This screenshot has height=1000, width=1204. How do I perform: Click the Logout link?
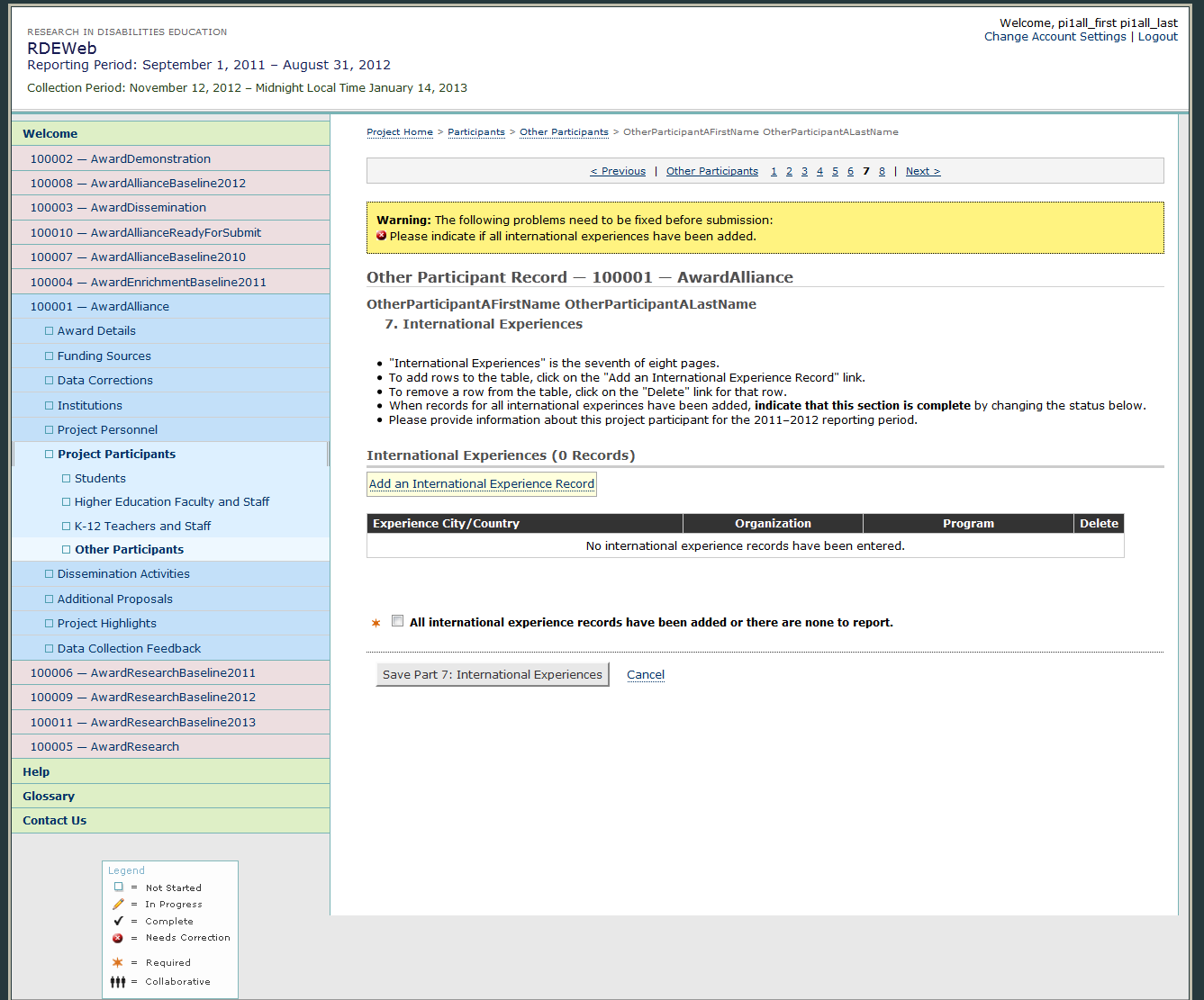pyautogui.click(x=1157, y=37)
